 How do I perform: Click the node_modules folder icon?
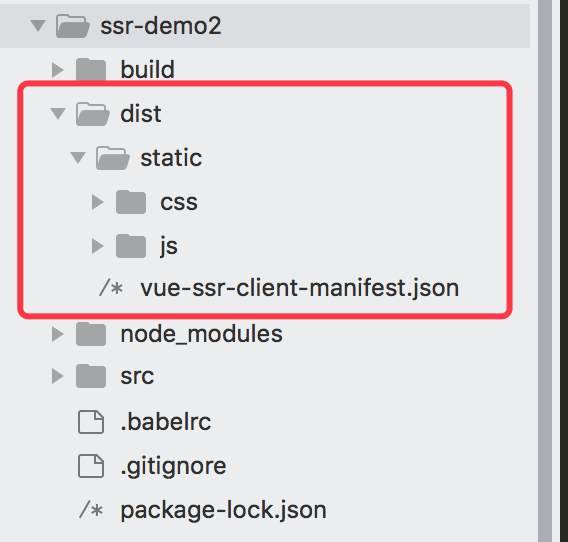(91, 334)
